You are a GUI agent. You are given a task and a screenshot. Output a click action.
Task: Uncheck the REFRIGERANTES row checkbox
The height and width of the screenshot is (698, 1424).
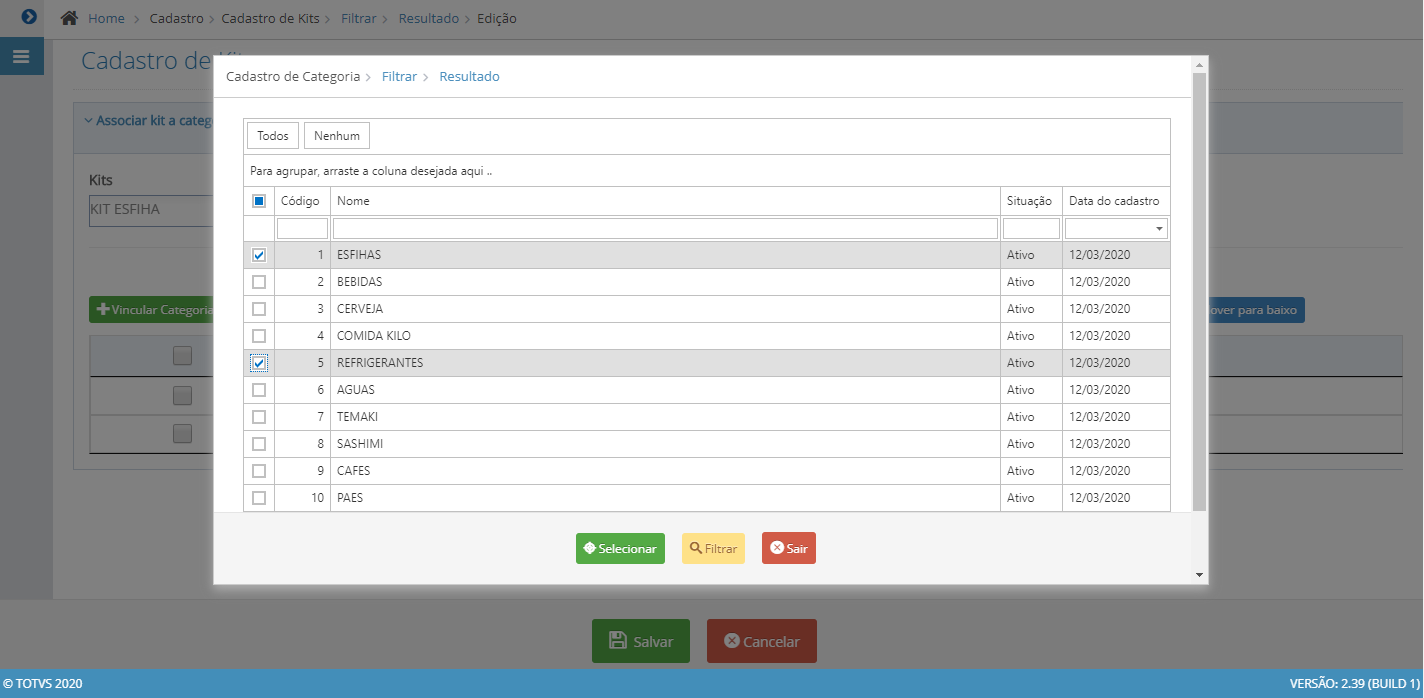(x=259, y=363)
